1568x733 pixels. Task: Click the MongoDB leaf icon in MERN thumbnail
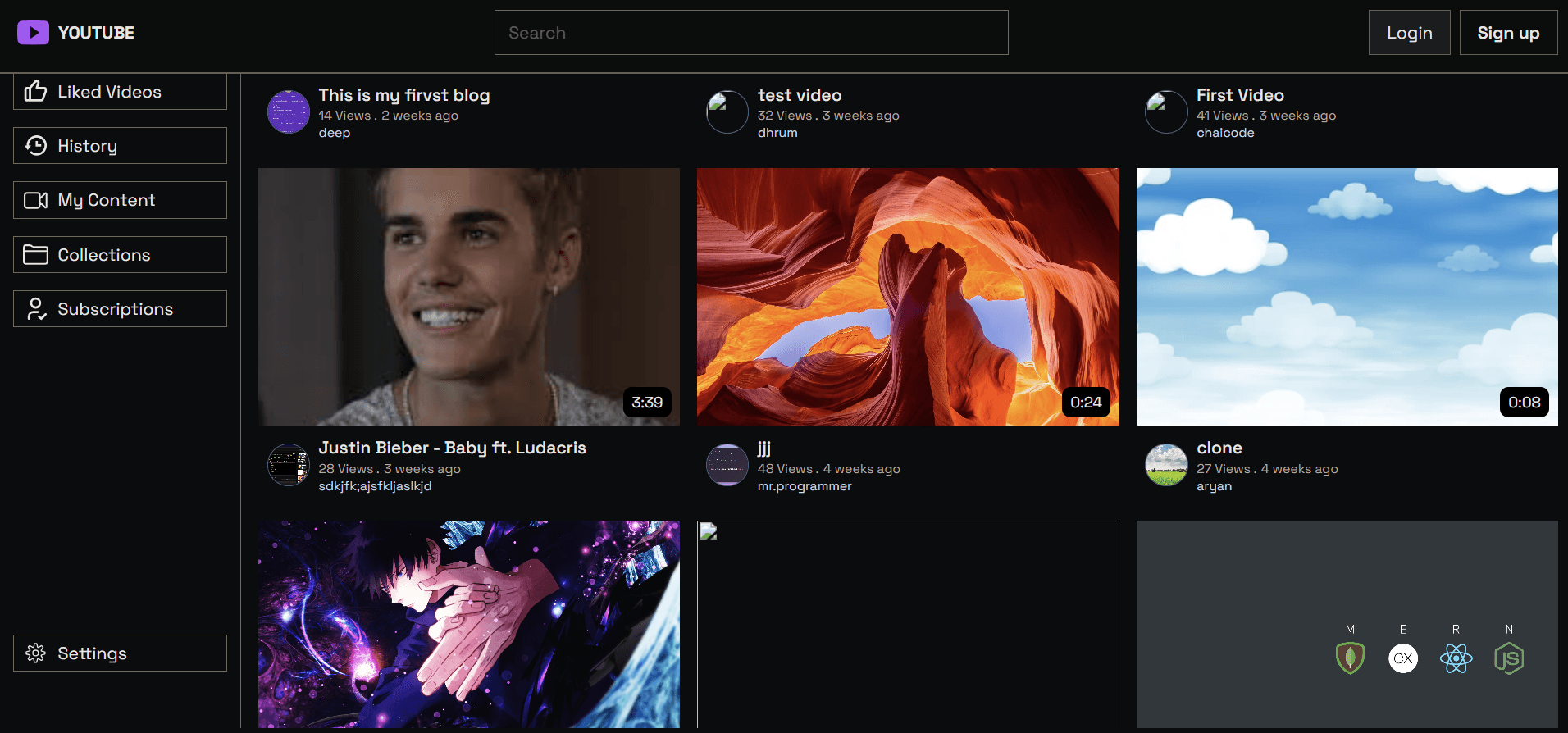1350,658
